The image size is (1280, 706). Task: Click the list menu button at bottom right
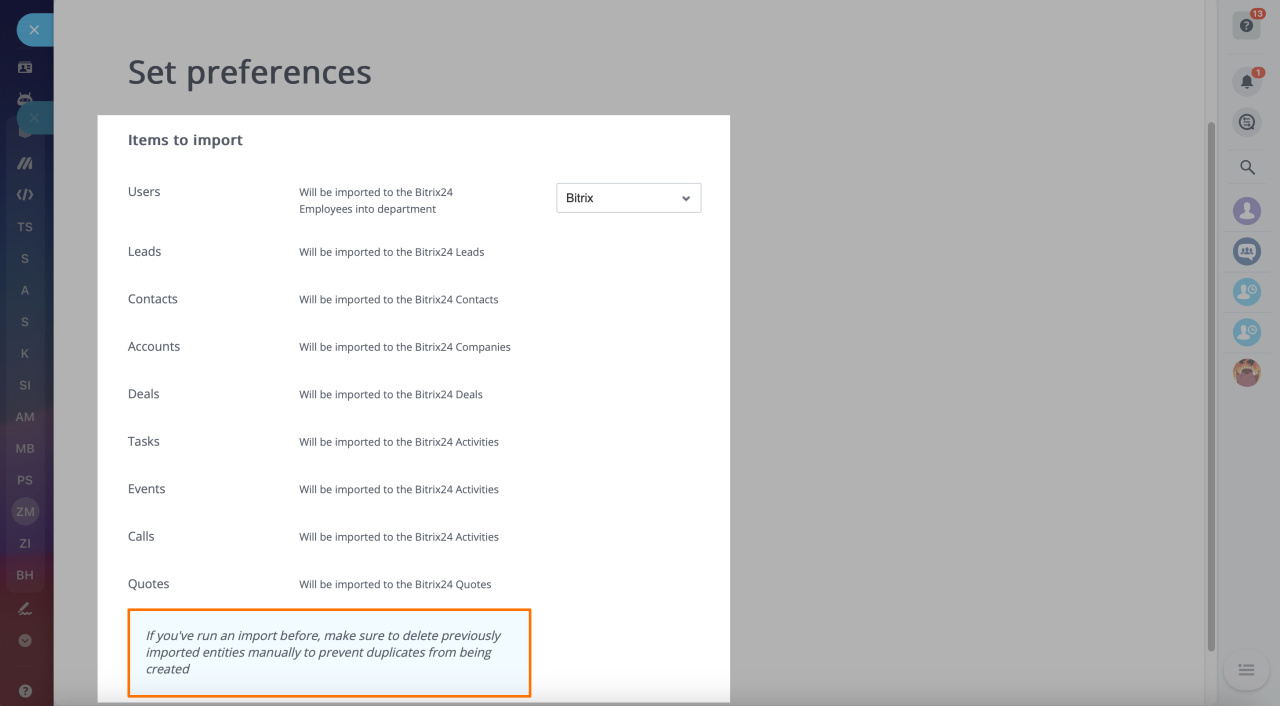1246,669
